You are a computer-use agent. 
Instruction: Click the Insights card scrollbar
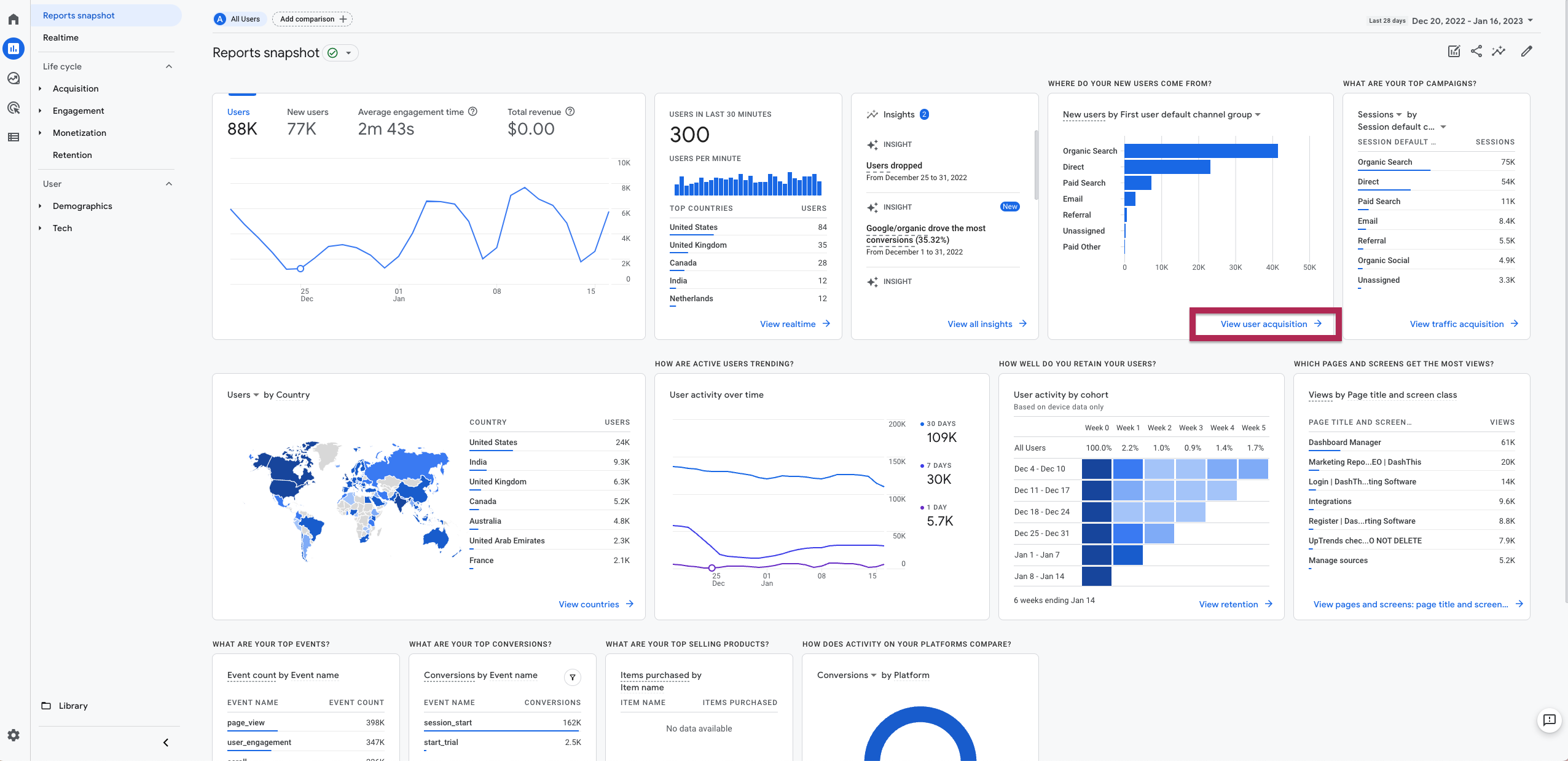click(x=1036, y=165)
